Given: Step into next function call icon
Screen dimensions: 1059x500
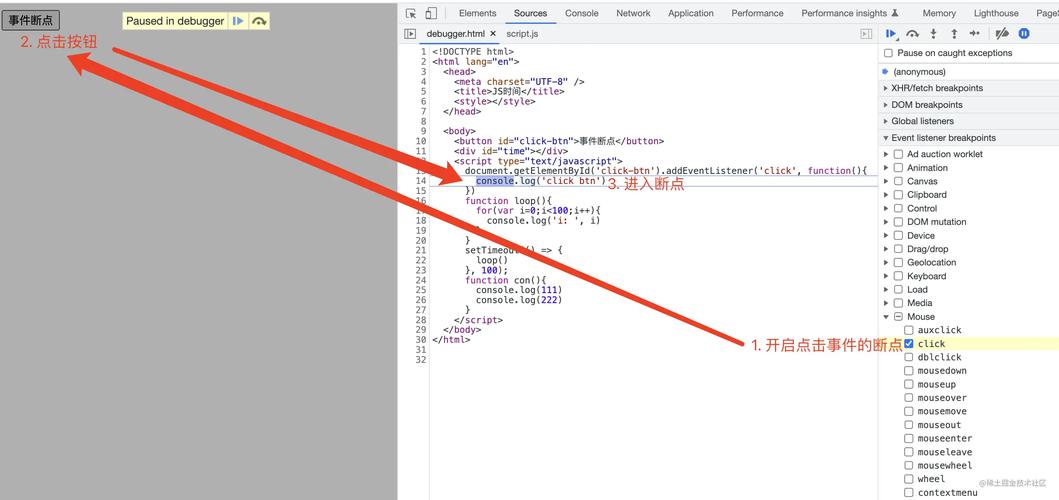Looking at the screenshot, I should (x=933, y=33).
